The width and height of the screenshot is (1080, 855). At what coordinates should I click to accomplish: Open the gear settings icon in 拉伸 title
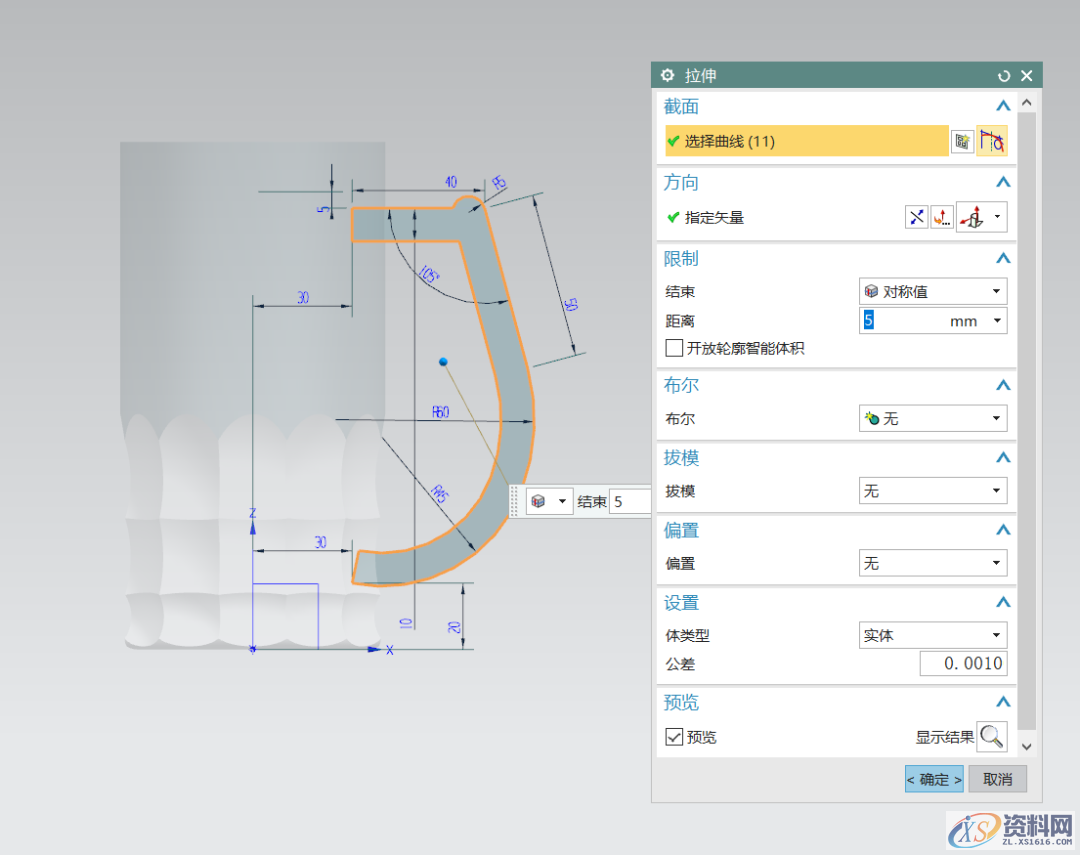668,76
